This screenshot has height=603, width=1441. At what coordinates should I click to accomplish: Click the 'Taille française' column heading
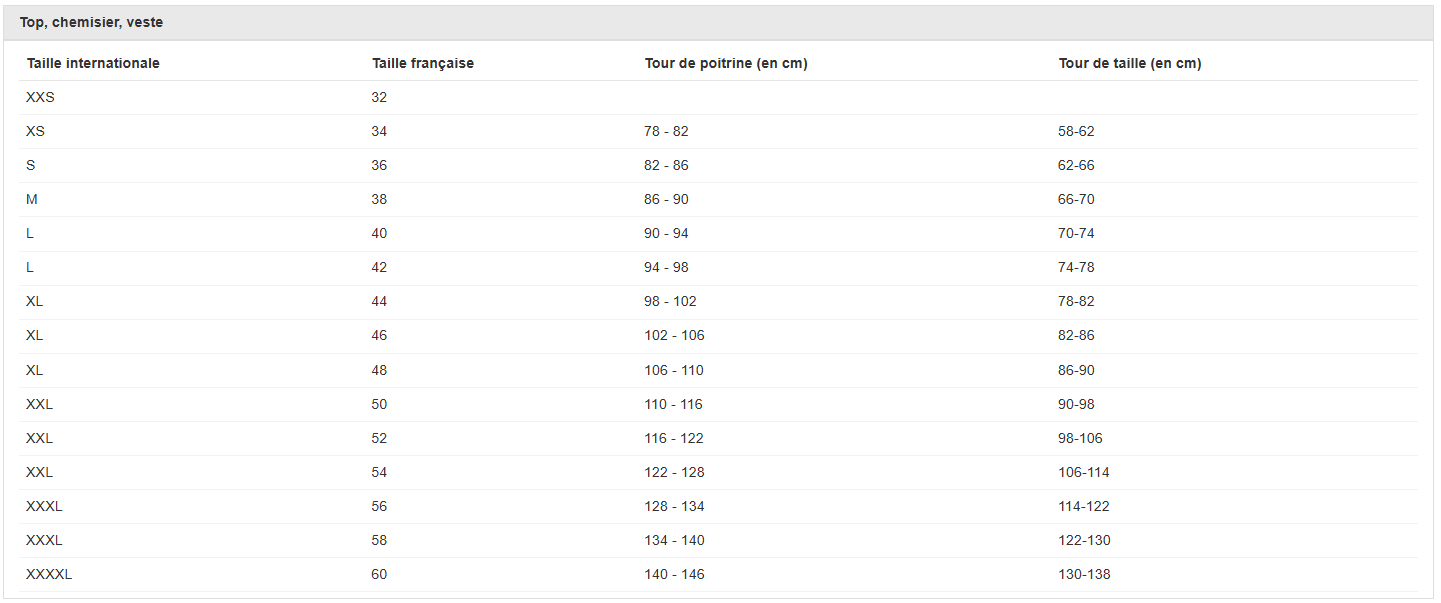[423, 63]
